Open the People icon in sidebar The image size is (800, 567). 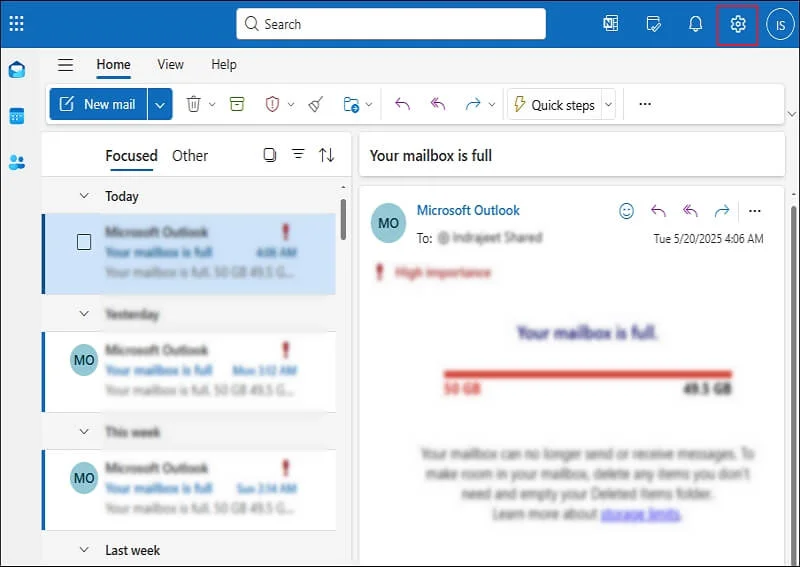click(x=17, y=162)
